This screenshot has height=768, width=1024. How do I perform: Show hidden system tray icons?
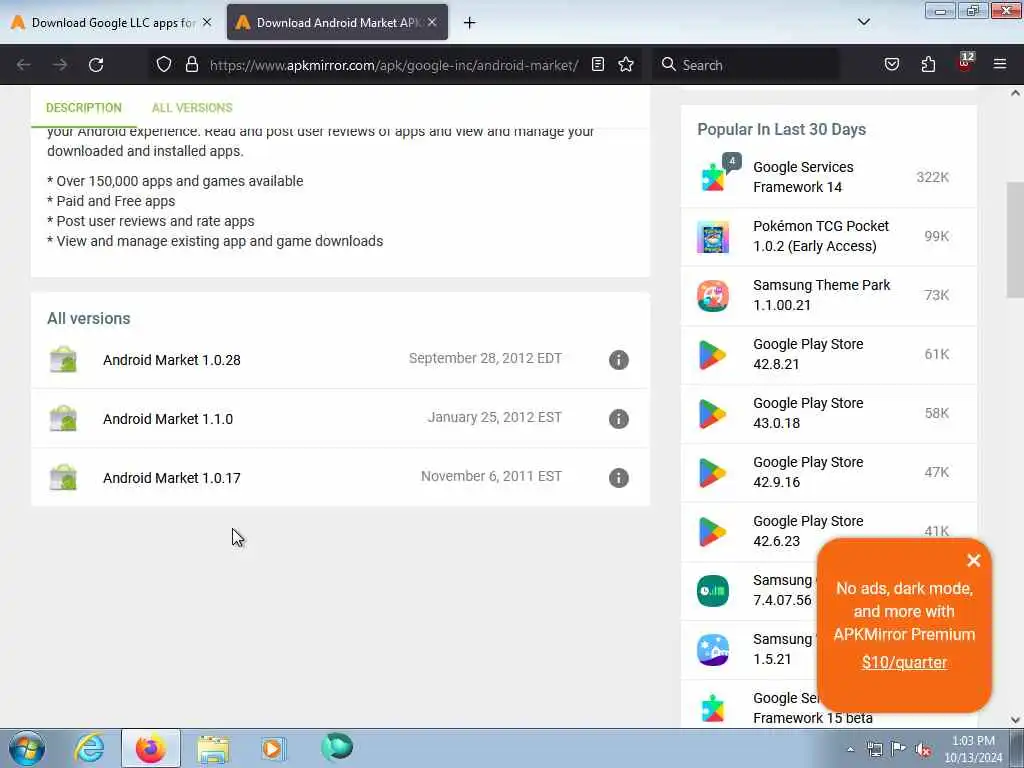coord(850,749)
